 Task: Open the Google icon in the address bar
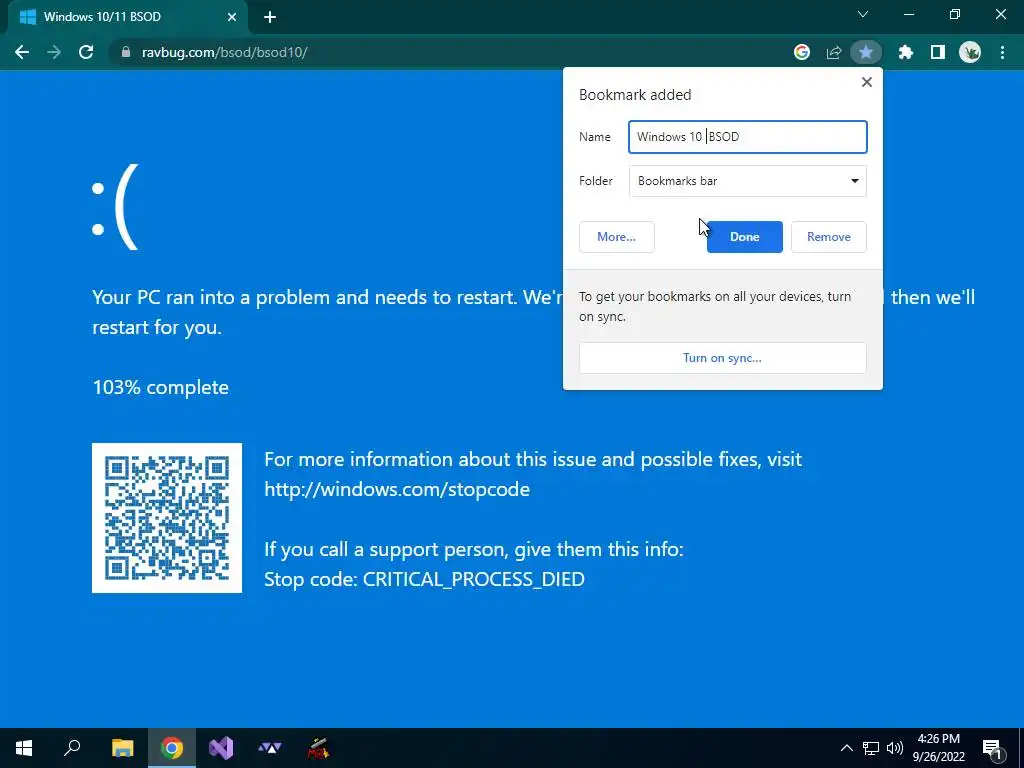click(801, 52)
